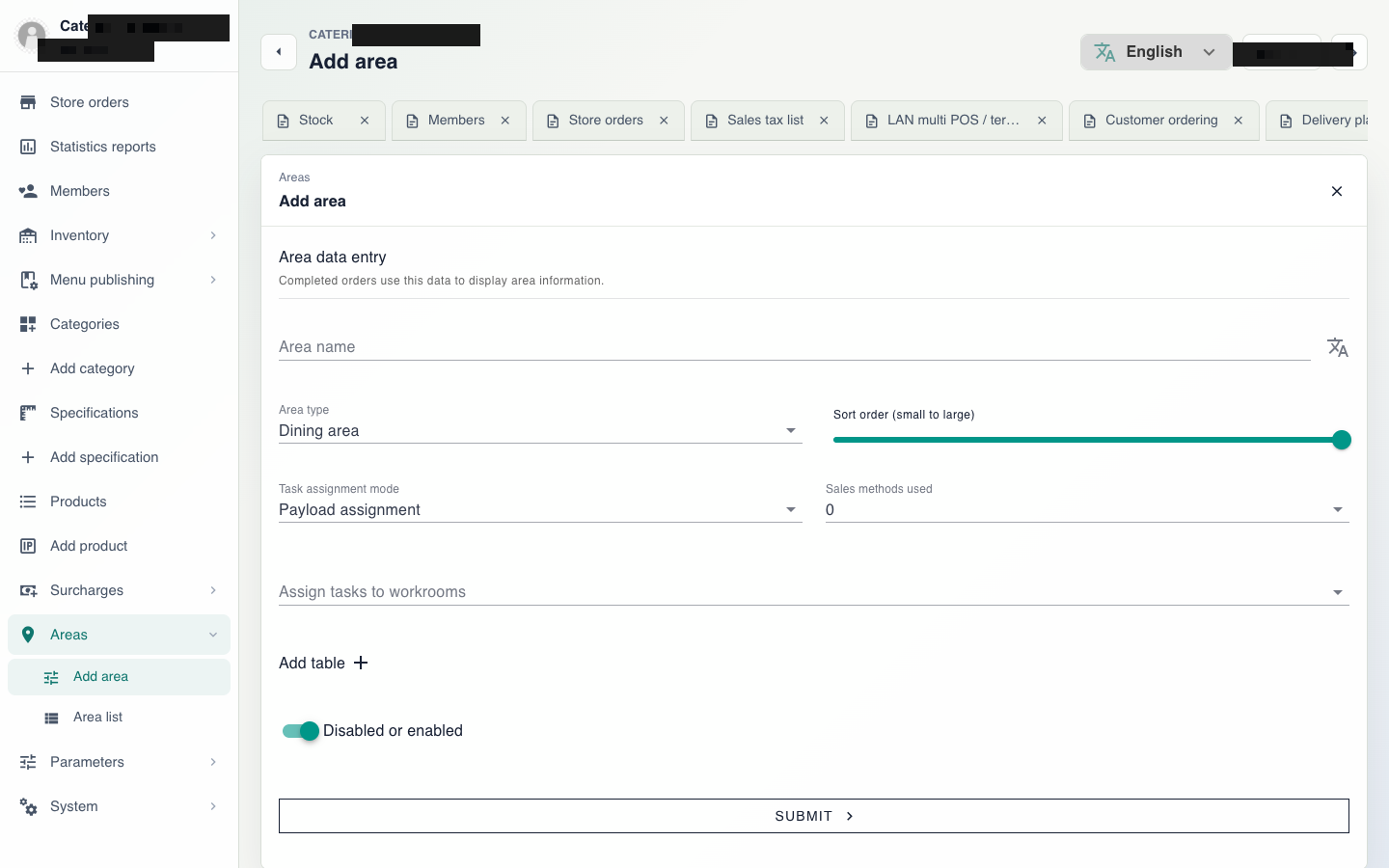Click the plus icon next to Add table
This screenshot has width=1389, height=868.
coord(361,663)
